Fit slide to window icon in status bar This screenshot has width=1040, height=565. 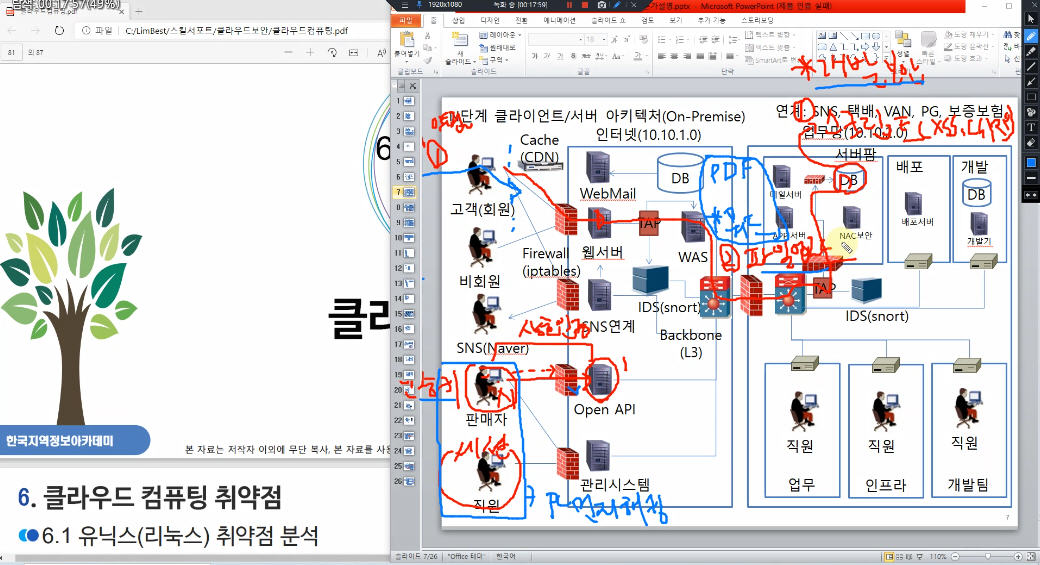[x=1030, y=556]
